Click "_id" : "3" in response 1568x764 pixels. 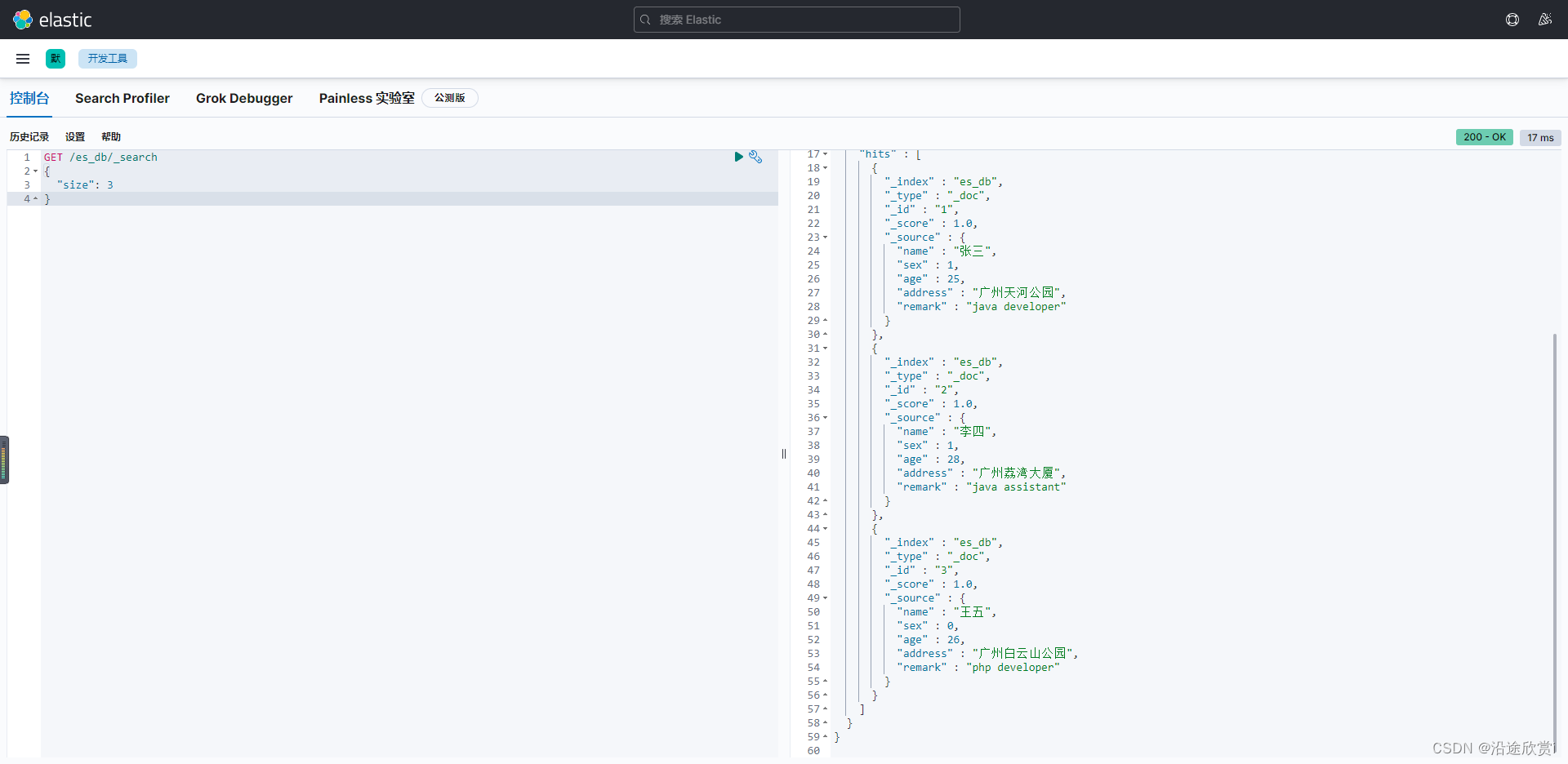922,571
